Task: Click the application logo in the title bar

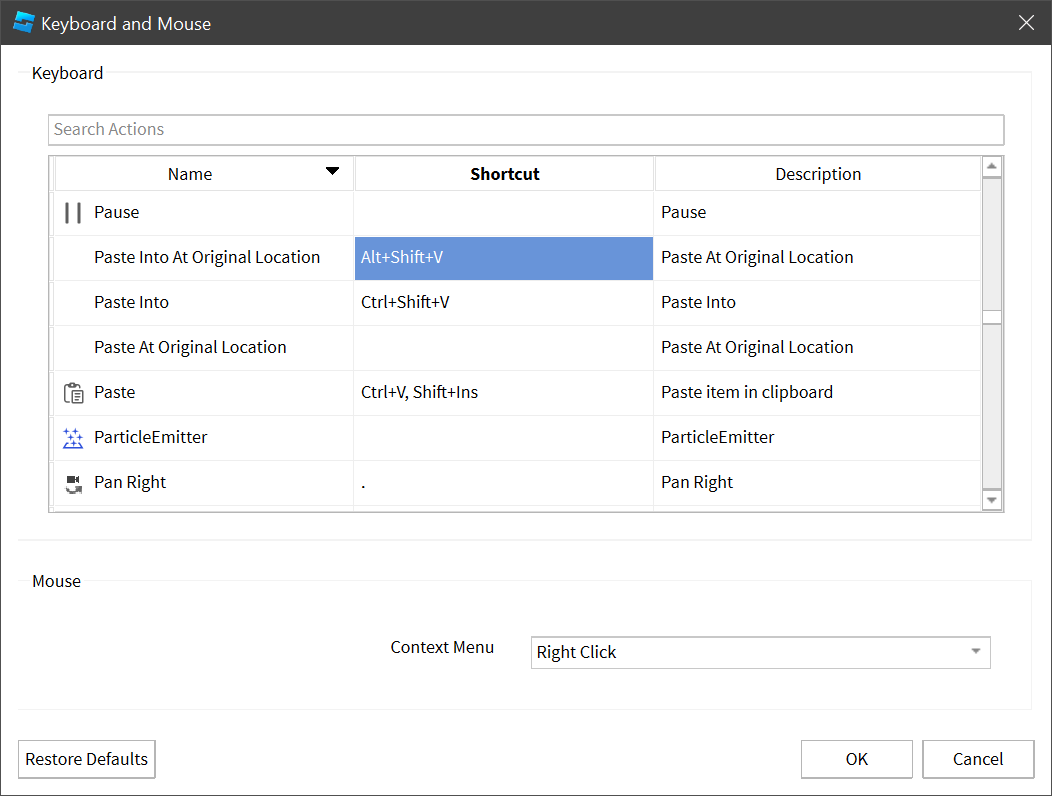Action: [x=22, y=21]
